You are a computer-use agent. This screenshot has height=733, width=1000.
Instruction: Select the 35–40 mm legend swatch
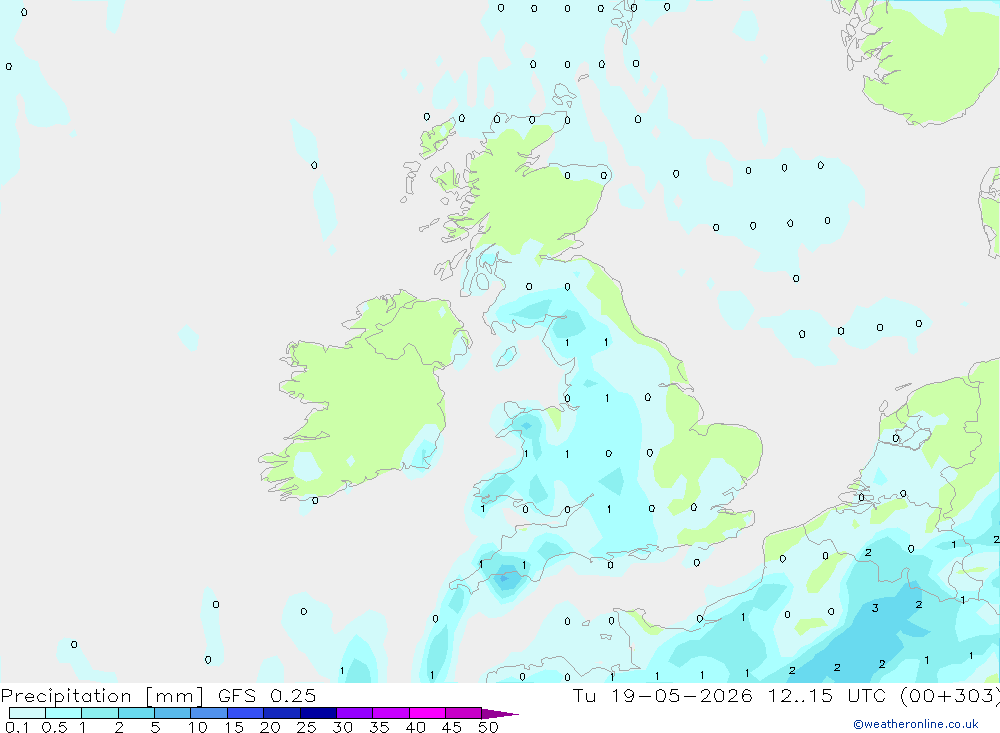click(391, 713)
